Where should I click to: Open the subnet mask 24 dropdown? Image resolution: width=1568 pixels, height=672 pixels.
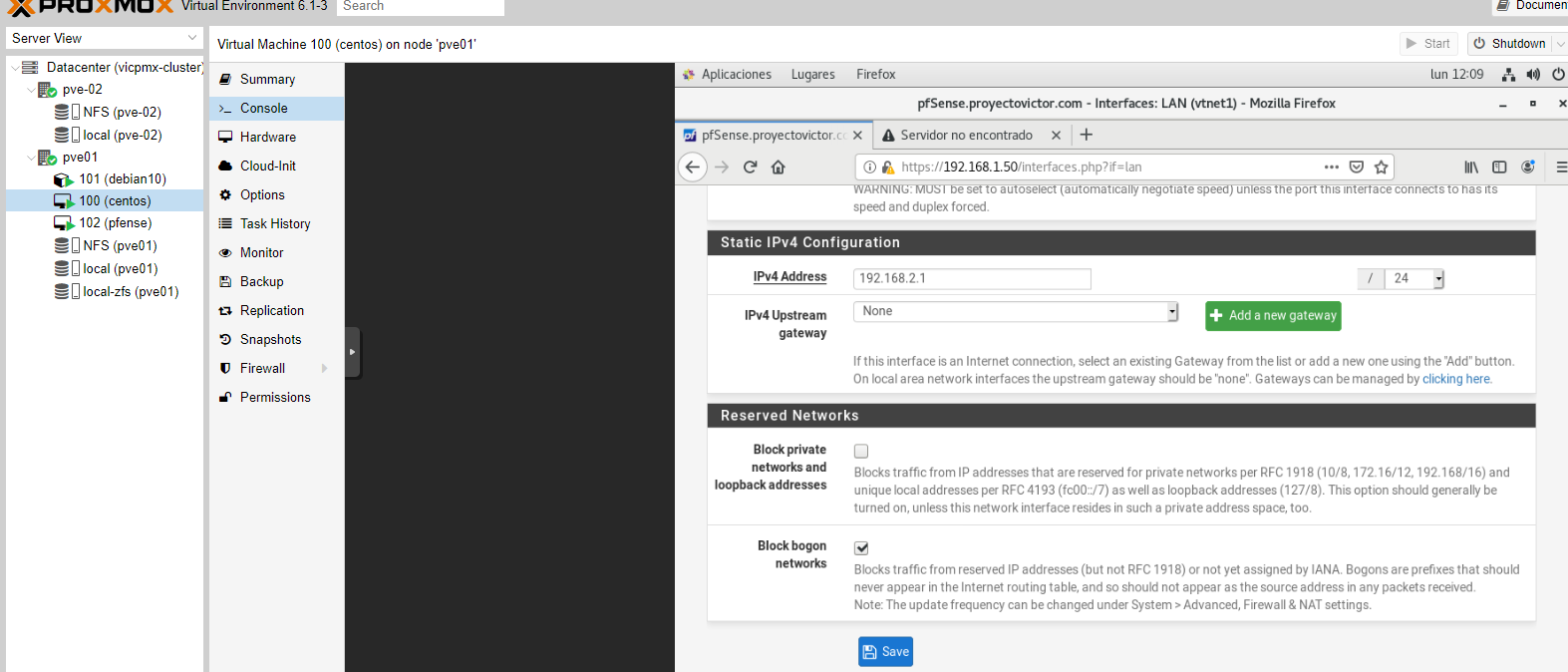tap(1413, 279)
